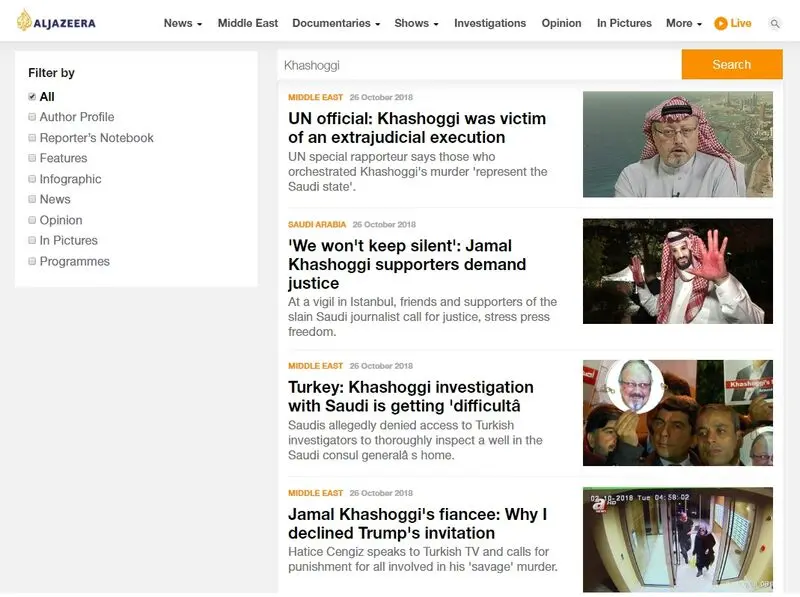Open the search magnifier icon in header
The height and width of the screenshot is (597, 800).
pyautogui.click(x=774, y=23)
